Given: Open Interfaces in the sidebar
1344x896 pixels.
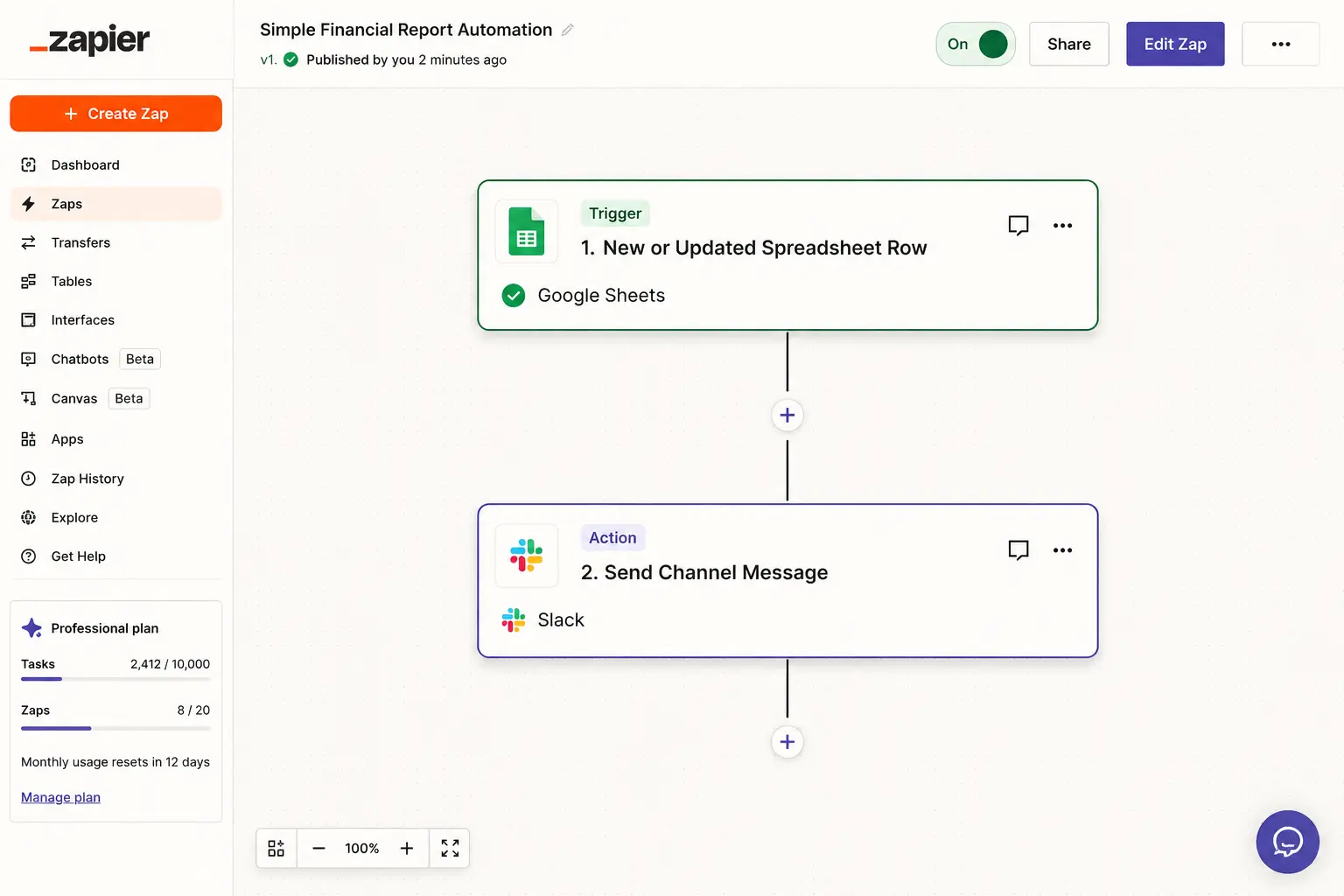Looking at the screenshot, I should [x=115, y=320].
